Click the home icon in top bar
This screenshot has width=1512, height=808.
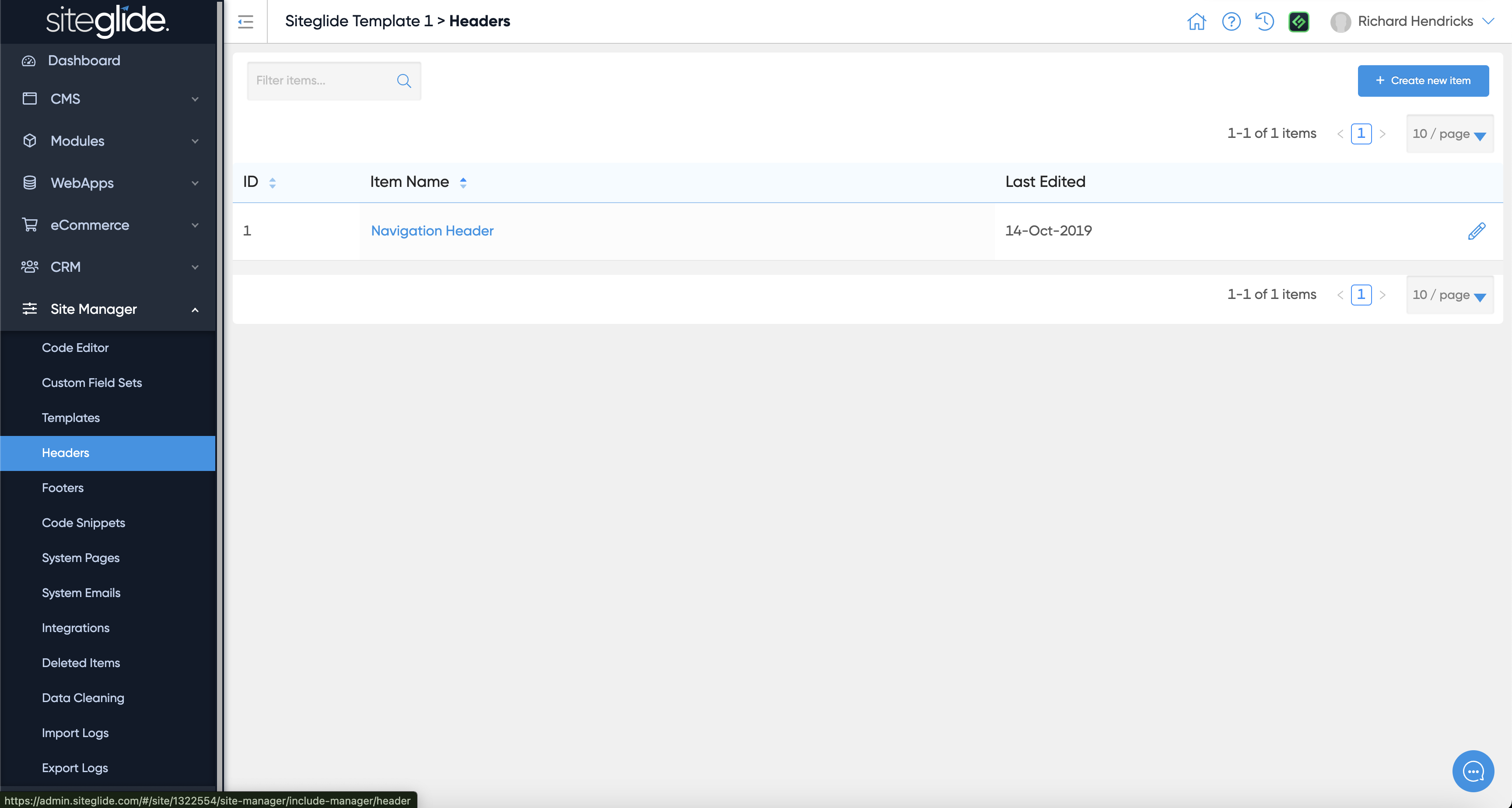(x=1196, y=22)
